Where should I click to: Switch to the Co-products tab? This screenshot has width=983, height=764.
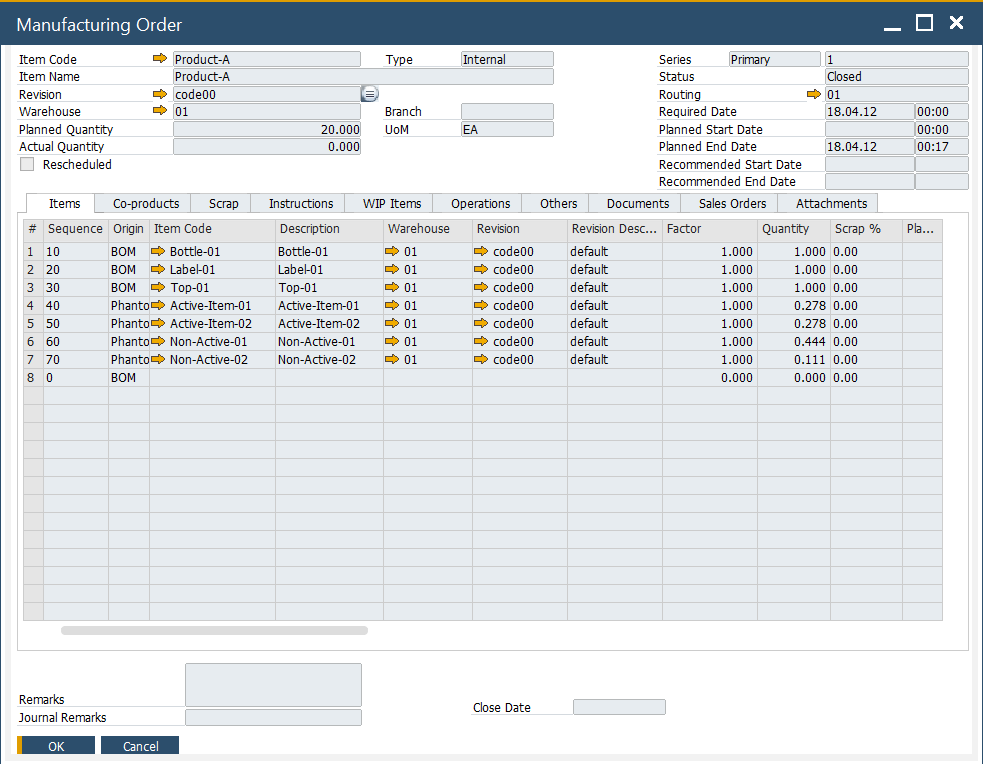coord(146,203)
